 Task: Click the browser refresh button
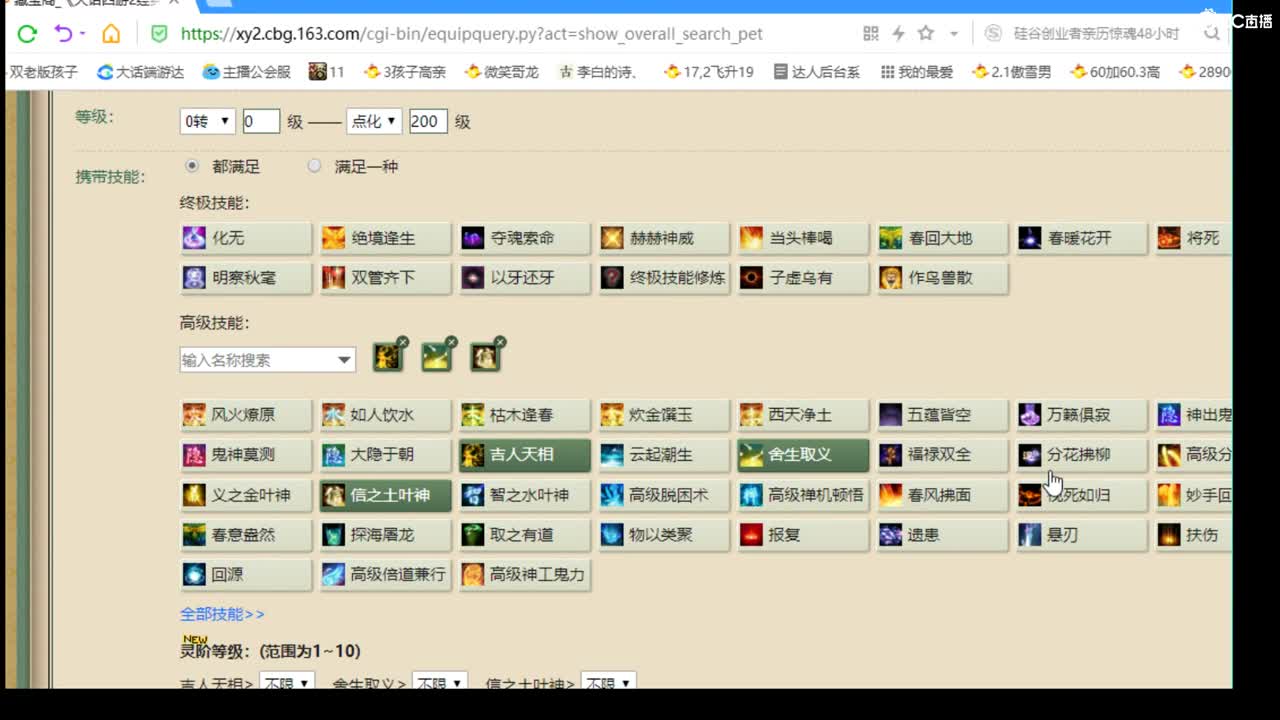(x=27, y=33)
